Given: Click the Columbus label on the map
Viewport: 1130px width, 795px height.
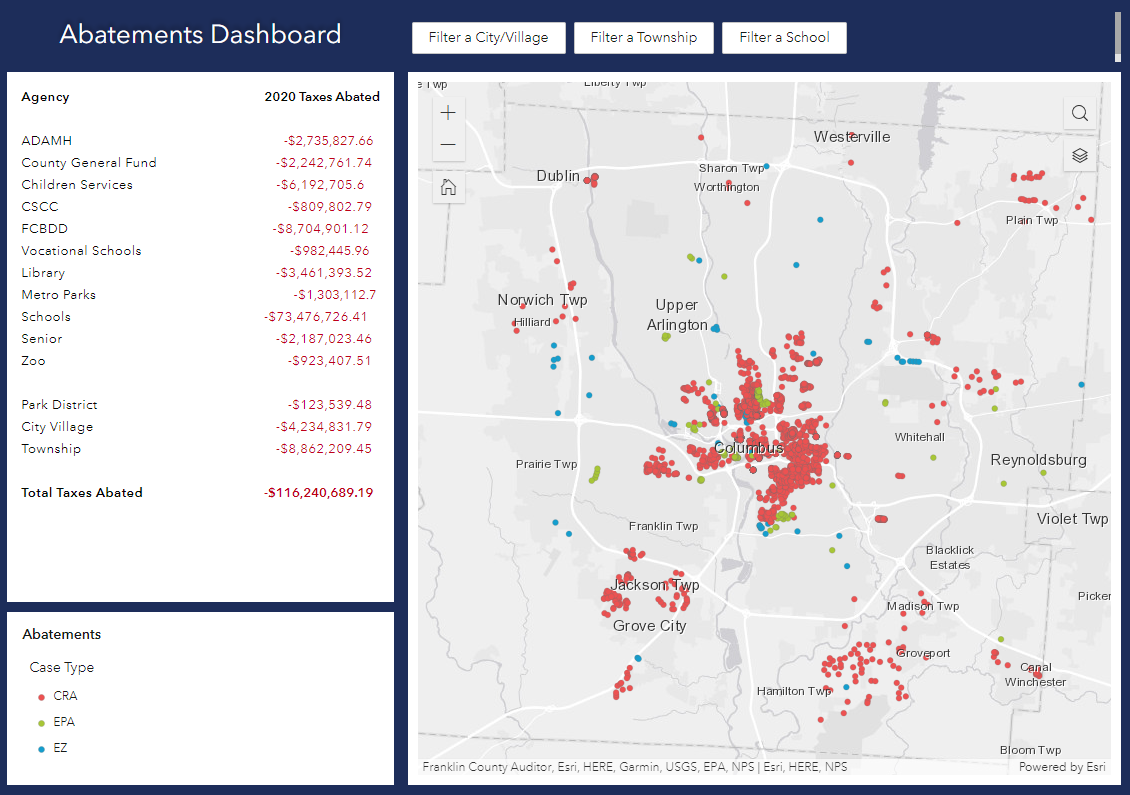Looking at the screenshot, I should 748,448.
